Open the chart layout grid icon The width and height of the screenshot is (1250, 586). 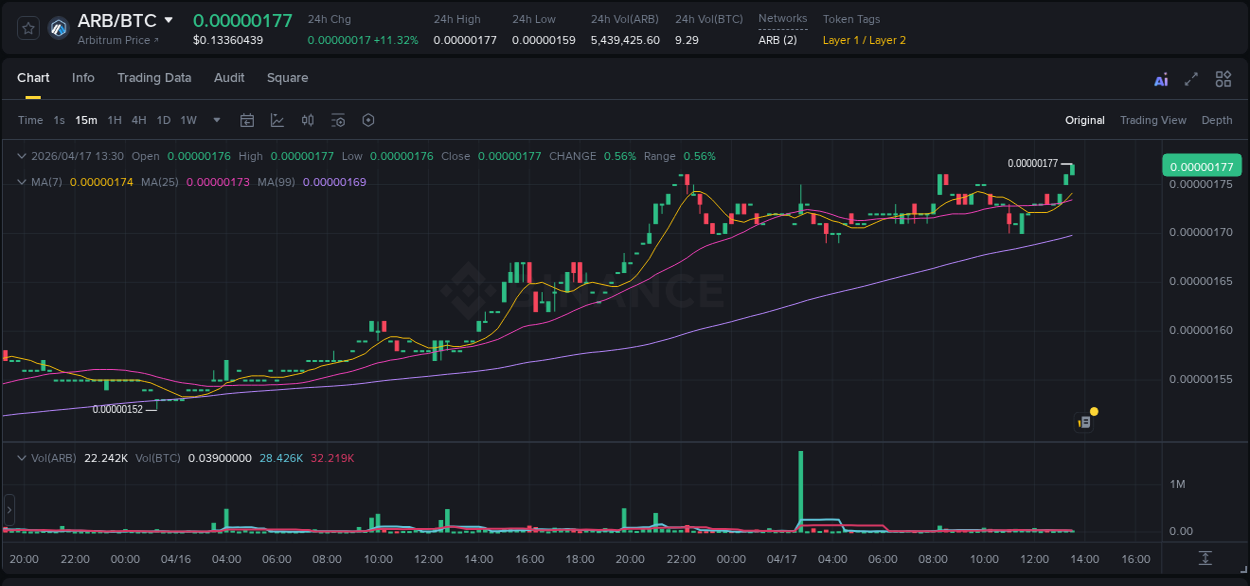pos(1223,79)
